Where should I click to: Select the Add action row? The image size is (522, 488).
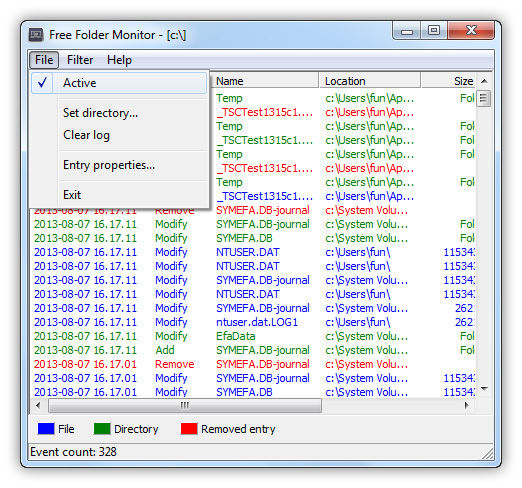[x=253, y=350]
